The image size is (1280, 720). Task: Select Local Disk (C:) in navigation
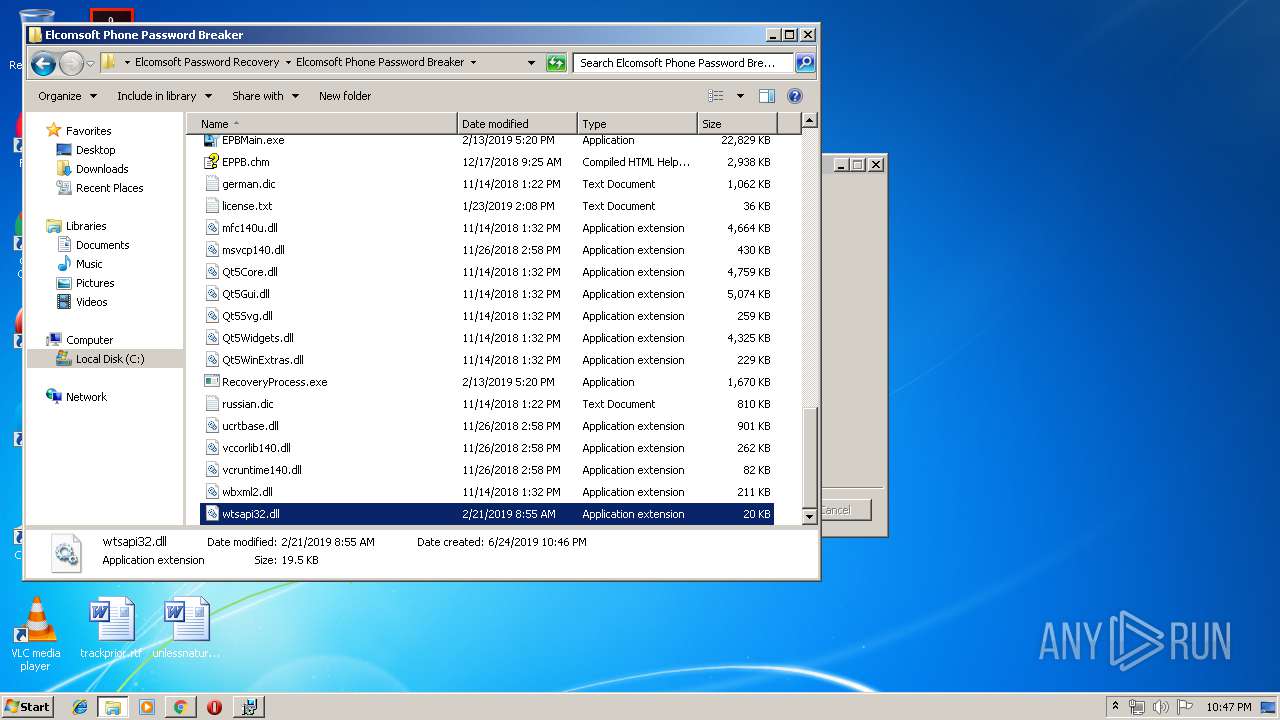104,359
